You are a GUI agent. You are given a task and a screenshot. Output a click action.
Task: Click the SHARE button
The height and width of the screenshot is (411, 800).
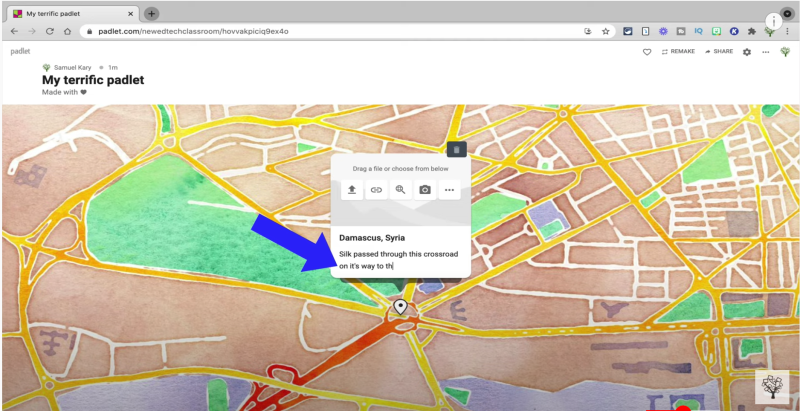pos(718,51)
